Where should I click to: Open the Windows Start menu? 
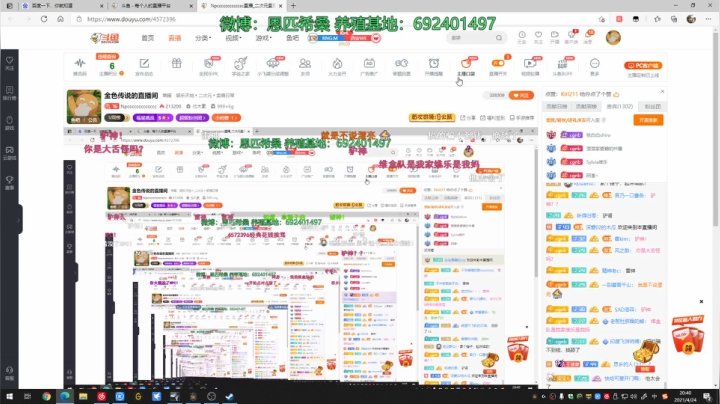click(9, 396)
